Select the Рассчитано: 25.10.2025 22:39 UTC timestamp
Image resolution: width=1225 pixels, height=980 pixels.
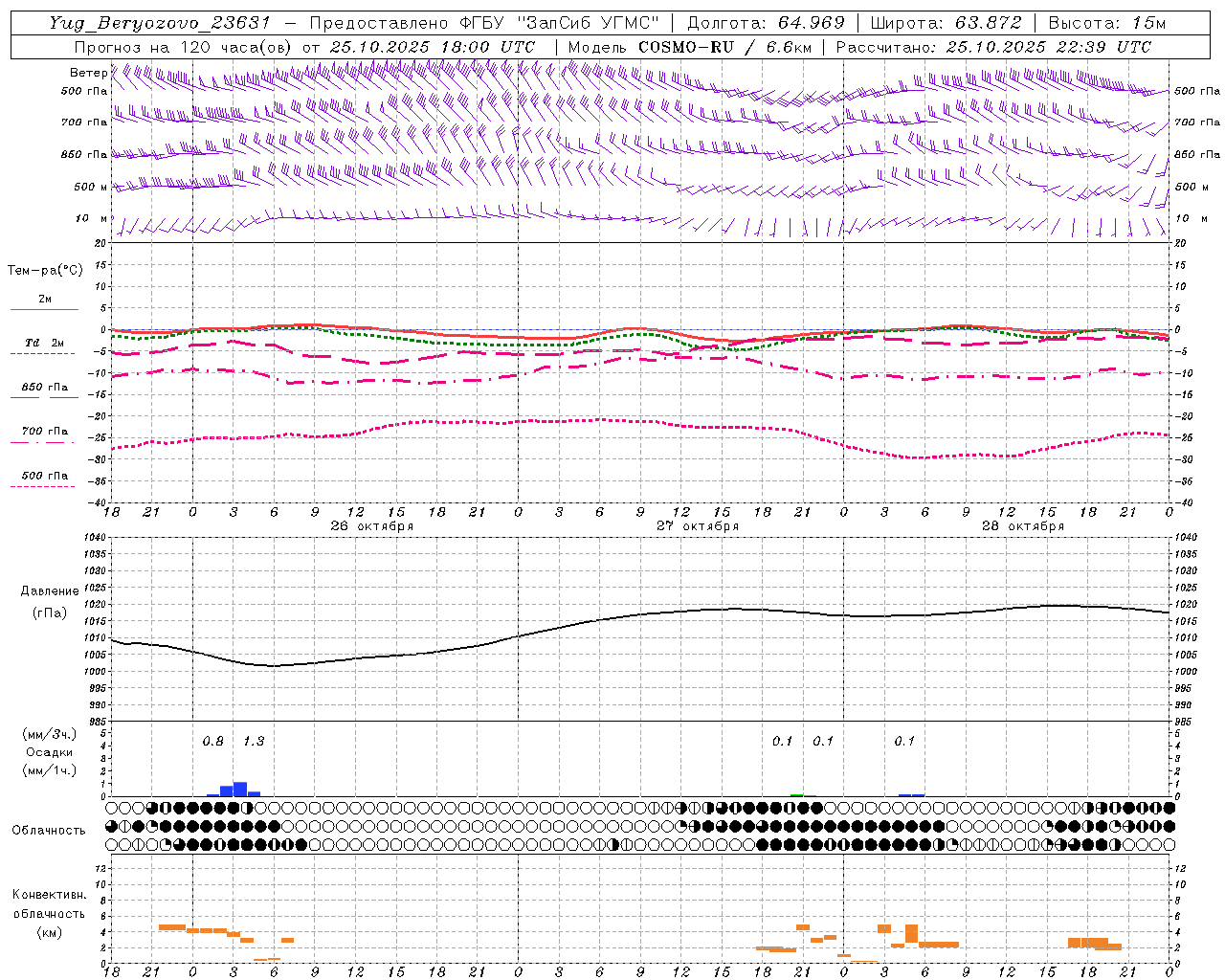[x=993, y=47]
